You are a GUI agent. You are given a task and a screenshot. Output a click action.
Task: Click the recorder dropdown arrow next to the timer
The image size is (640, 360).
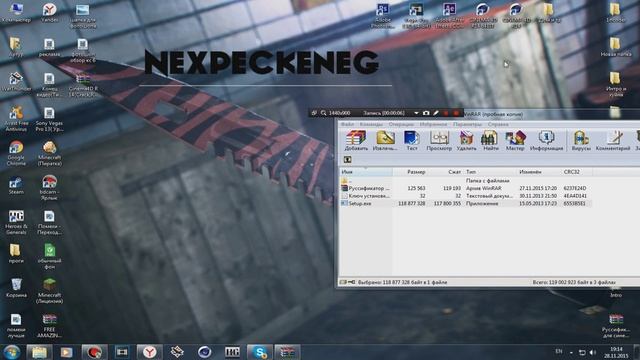tap(416, 113)
